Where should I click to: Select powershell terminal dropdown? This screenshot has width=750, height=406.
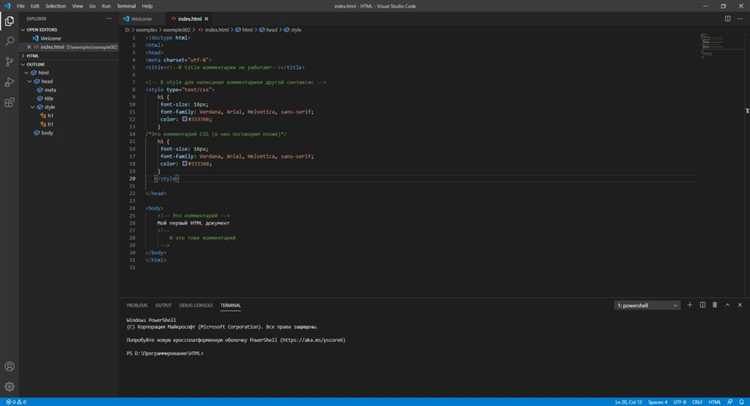point(647,305)
